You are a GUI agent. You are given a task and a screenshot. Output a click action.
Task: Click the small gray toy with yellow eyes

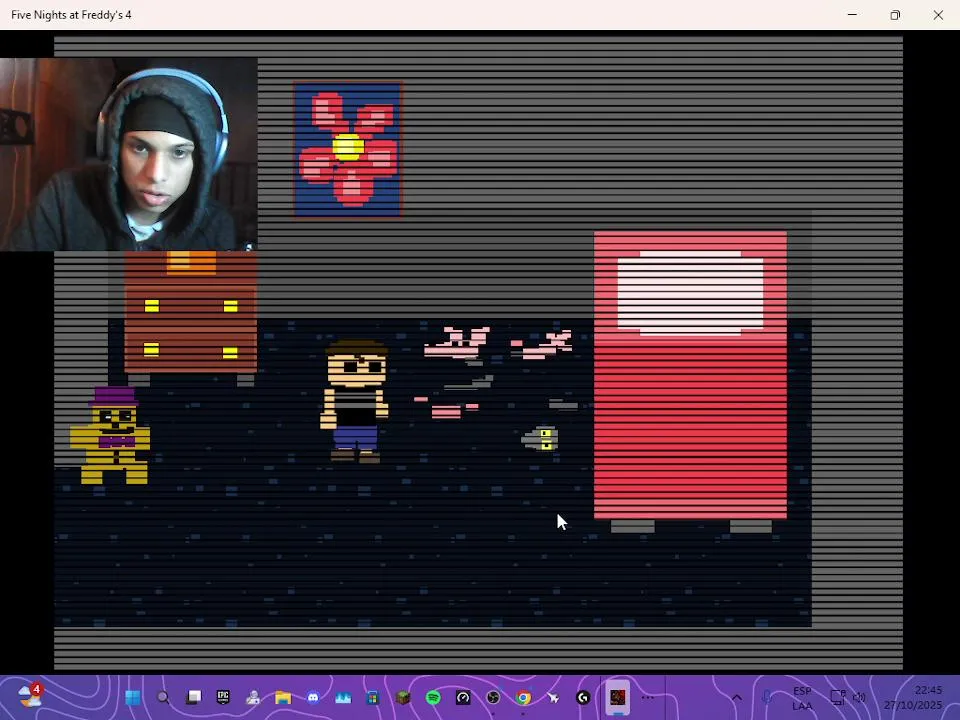pyautogui.click(x=540, y=439)
